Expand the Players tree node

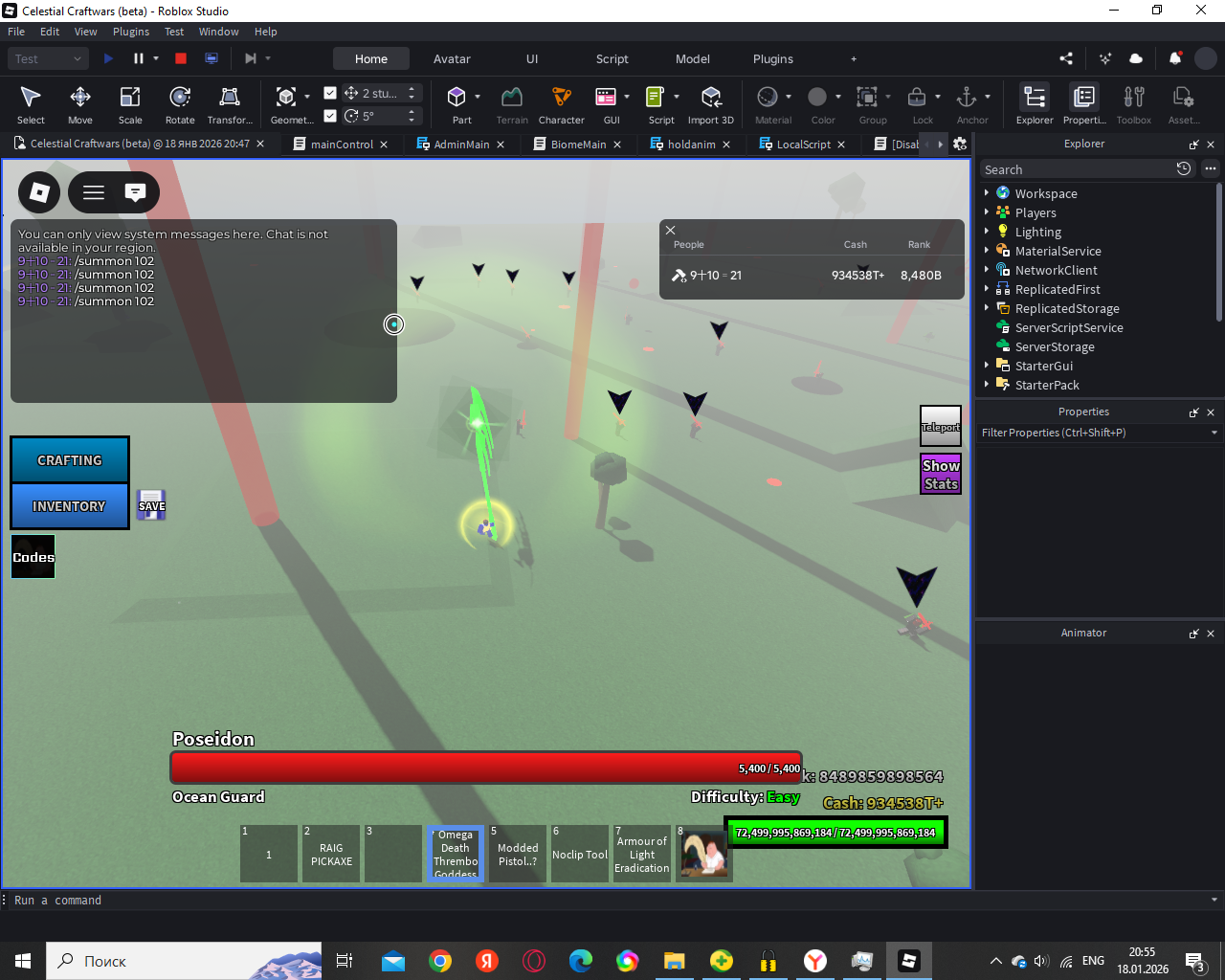[987, 212]
